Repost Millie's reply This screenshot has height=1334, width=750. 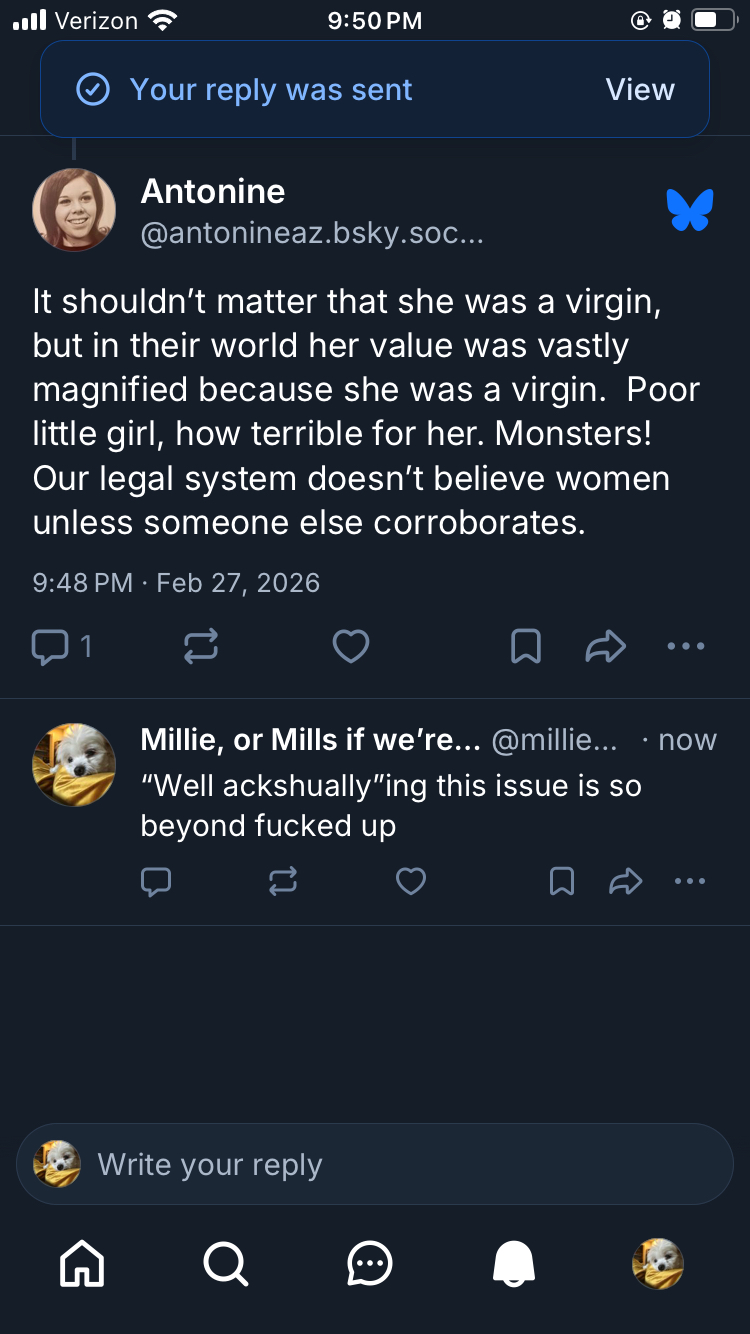coord(283,881)
